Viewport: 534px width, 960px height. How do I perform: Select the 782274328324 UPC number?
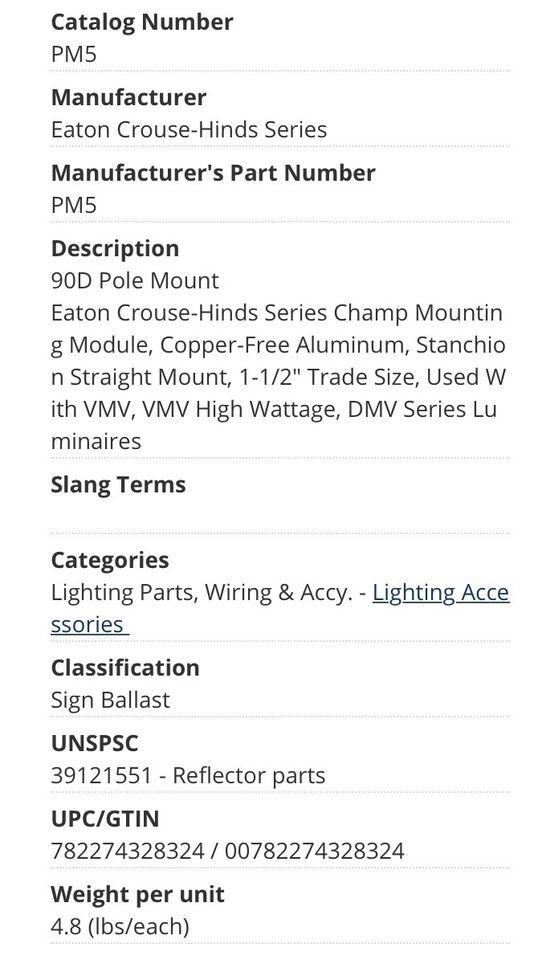[x=127, y=852]
